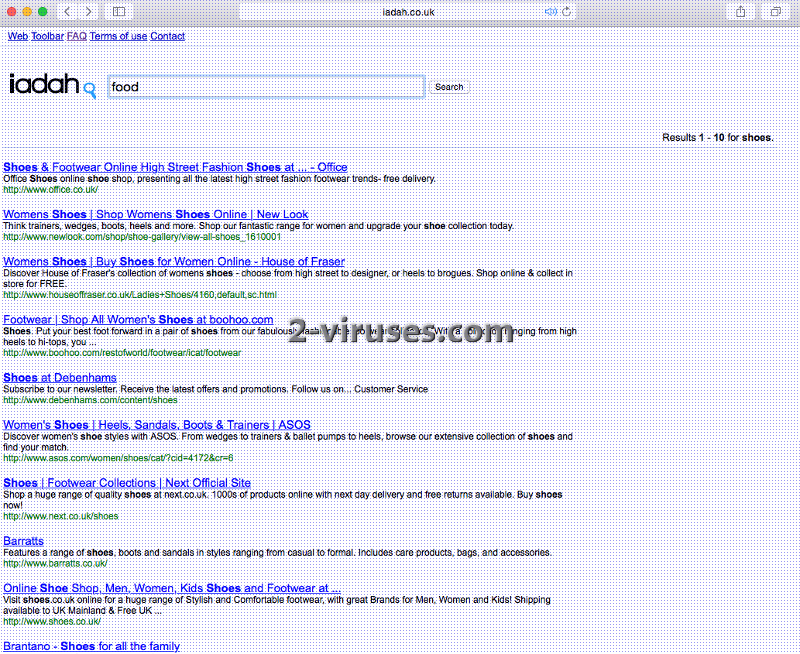Open the Next Official Site shoes result
This screenshot has width=800, height=654.
click(x=127, y=483)
